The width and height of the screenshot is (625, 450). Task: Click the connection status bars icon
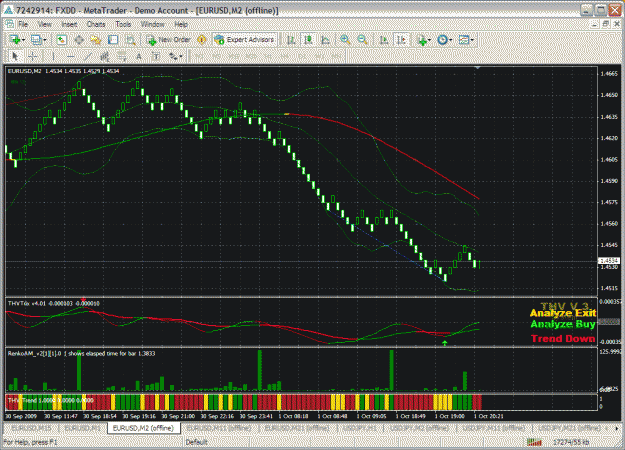[x=534, y=442]
